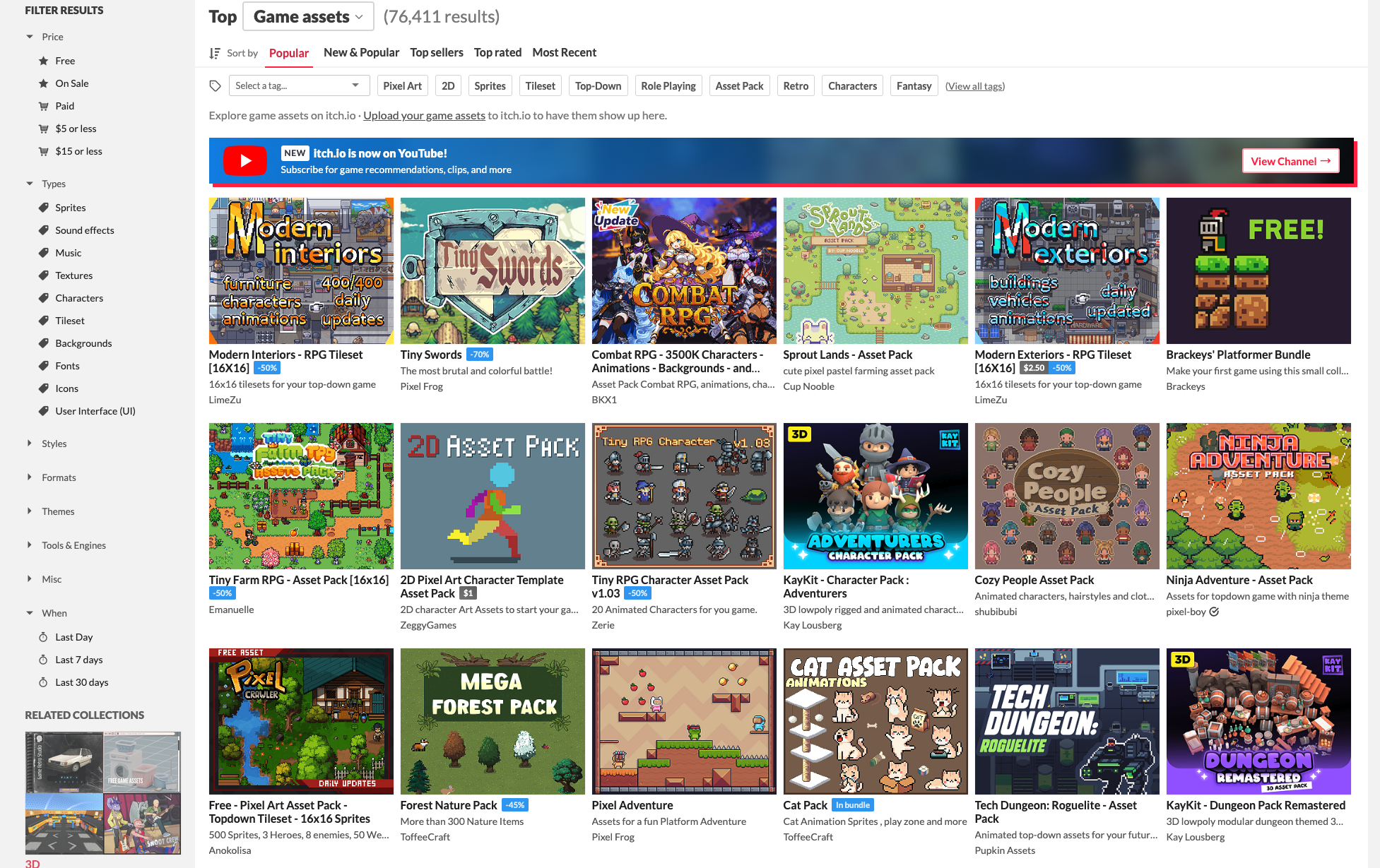Screen dimensions: 1380x868
Task: Click the tag icon beside Icons
Action: point(44,388)
